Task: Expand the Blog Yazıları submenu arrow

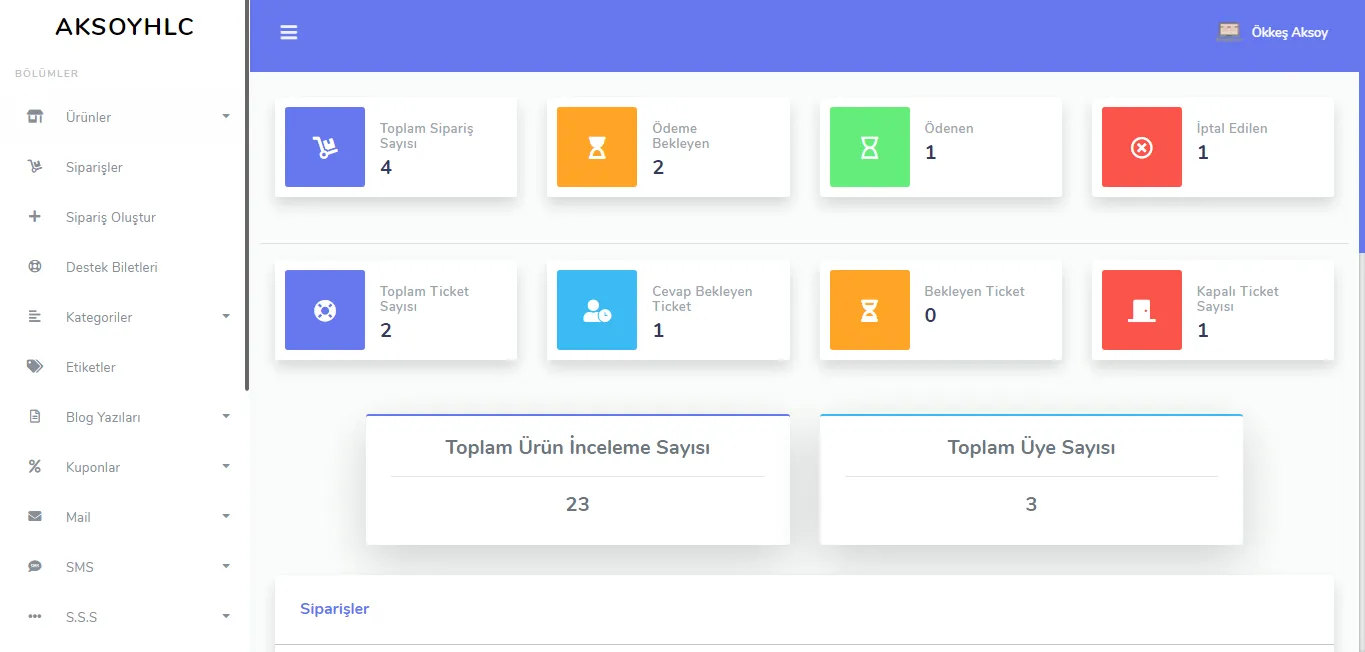Action: click(226, 417)
